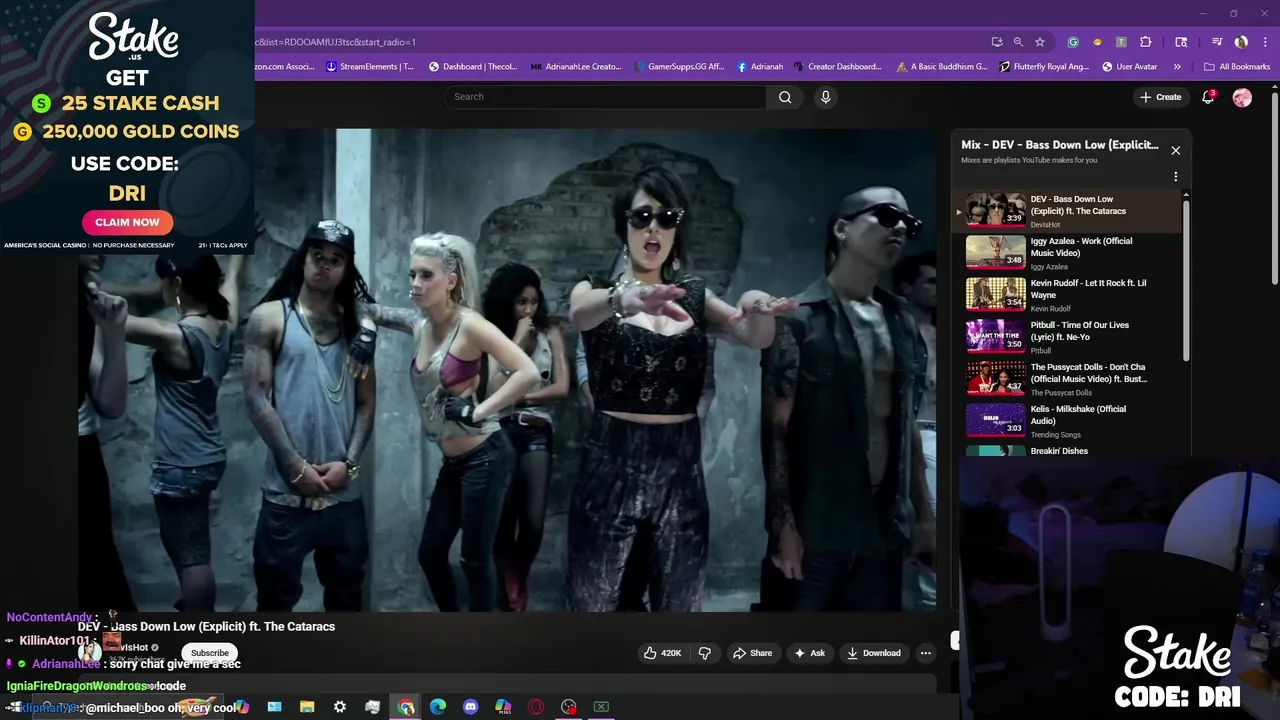1280x720 pixels.
Task: Open Opera browser from the taskbar
Action: click(536, 707)
